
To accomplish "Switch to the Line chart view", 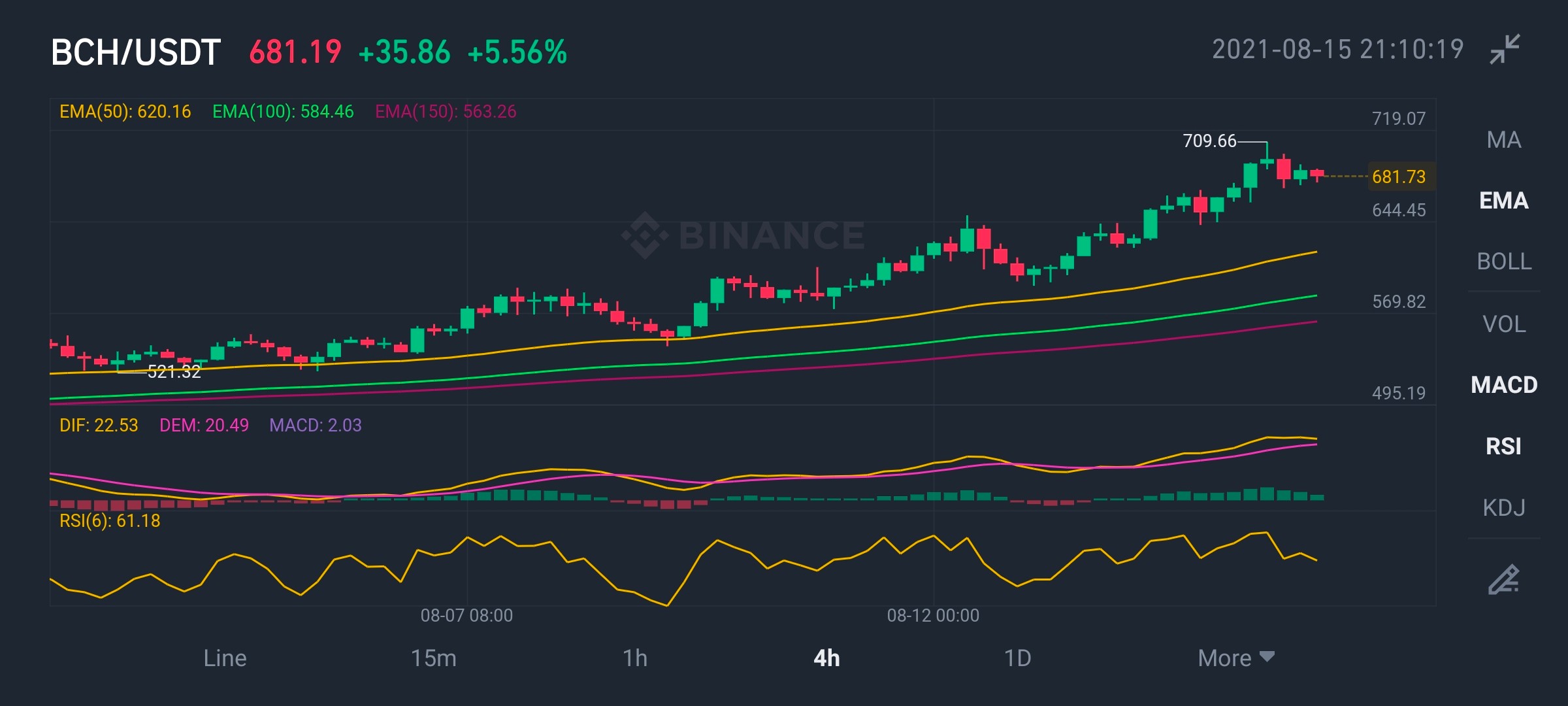I will (x=225, y=658).
